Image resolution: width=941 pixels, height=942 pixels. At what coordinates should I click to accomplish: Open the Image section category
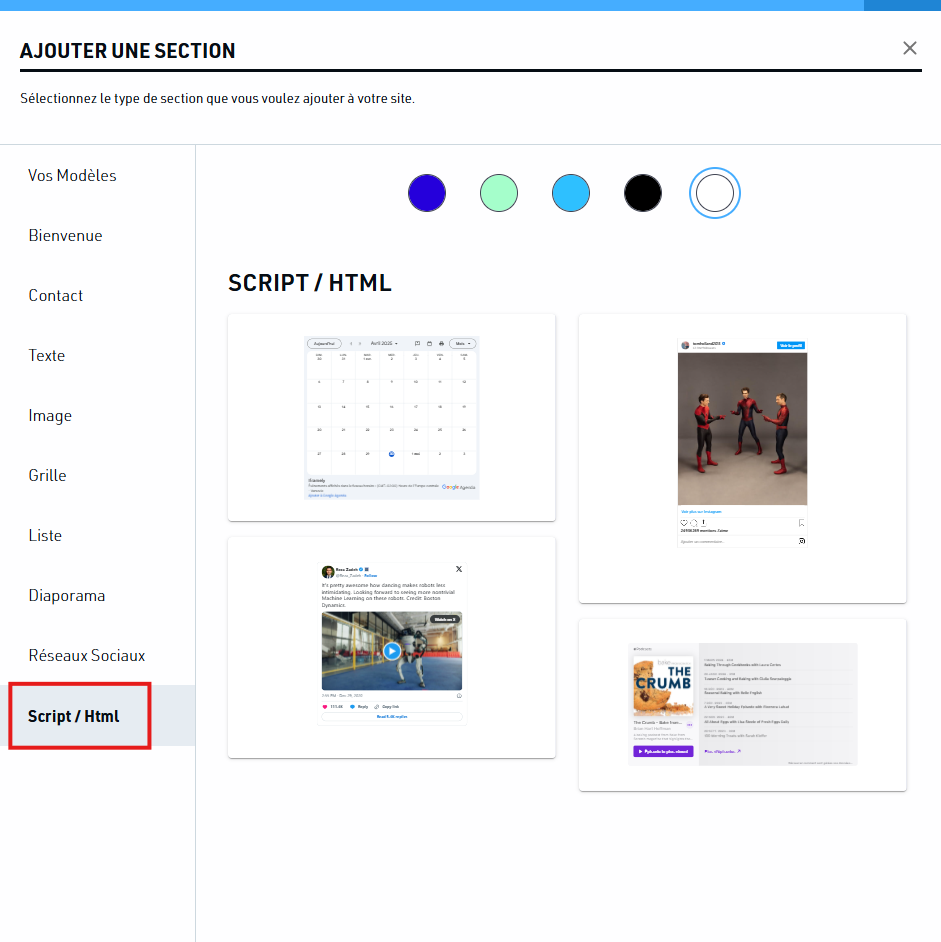50,416
